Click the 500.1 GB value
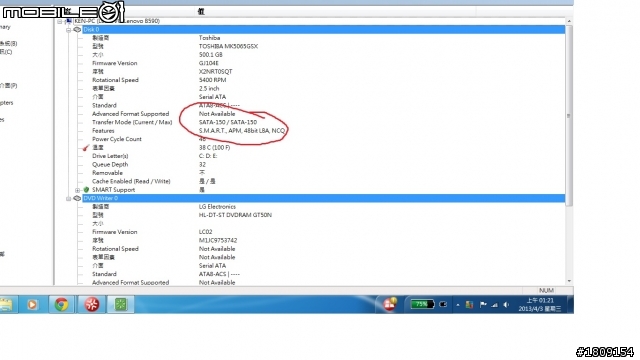The height and width of the screenshot is (360, 640). [x=211, y=55]
